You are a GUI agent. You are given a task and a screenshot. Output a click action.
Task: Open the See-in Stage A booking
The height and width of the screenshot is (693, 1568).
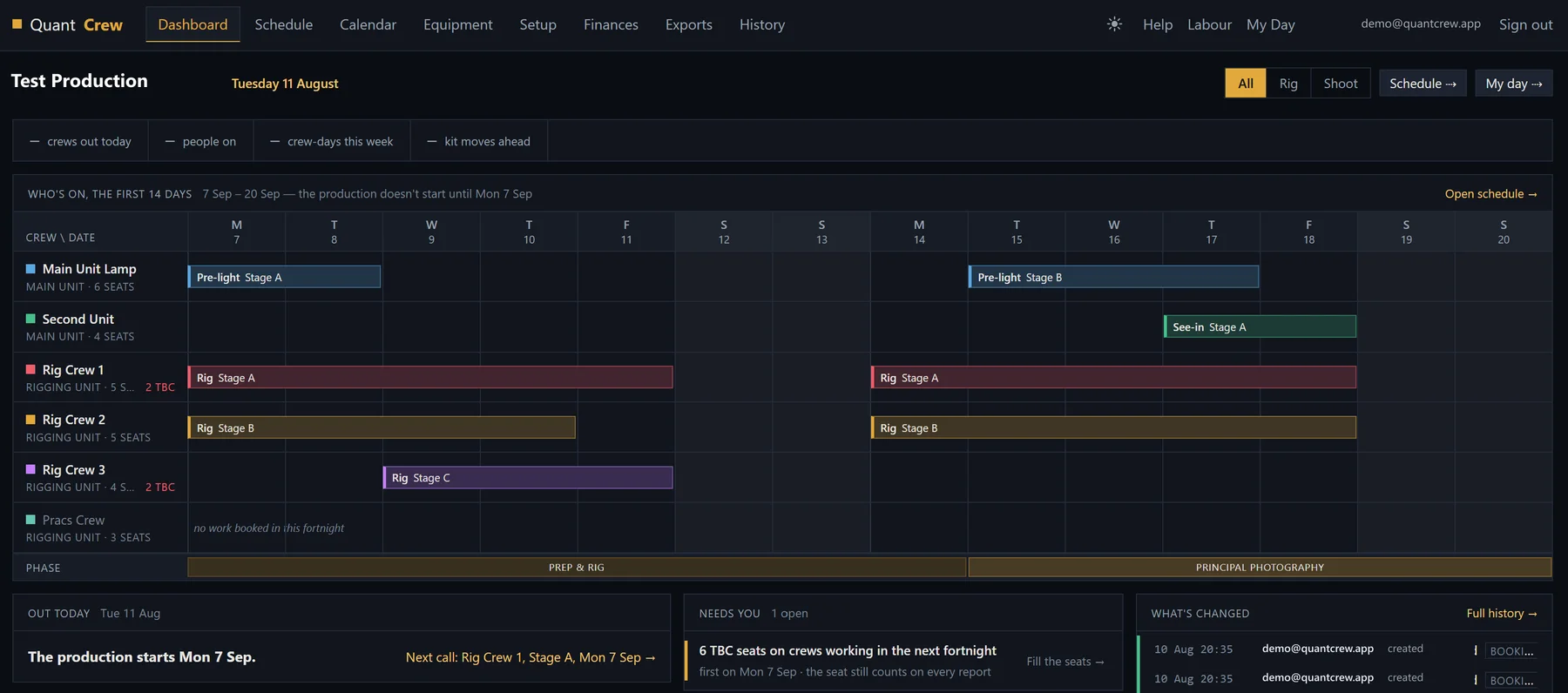pos(1260,326)
